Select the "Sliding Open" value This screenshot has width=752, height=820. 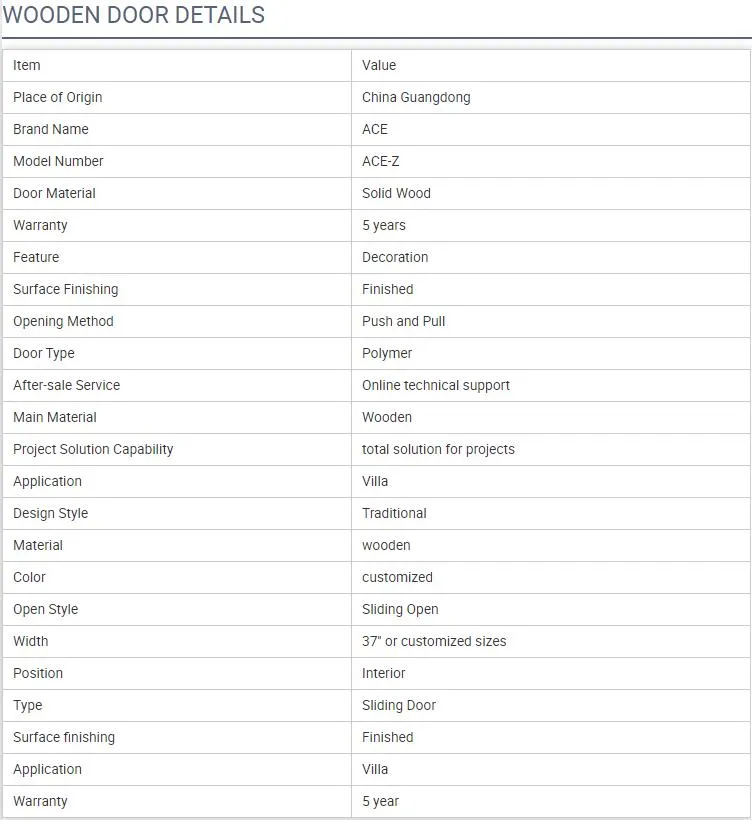[x=400, y=609]
